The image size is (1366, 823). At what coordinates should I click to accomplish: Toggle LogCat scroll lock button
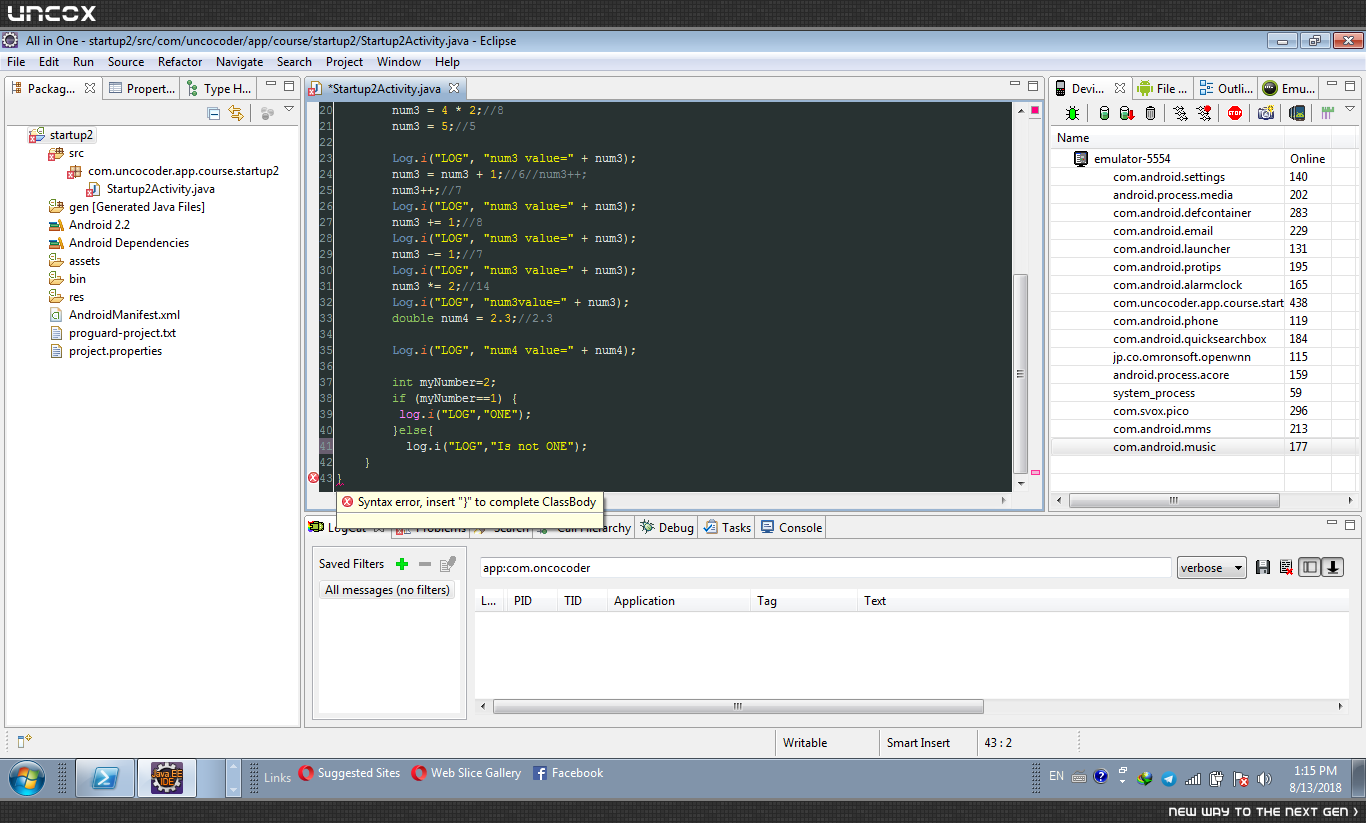1332,568
